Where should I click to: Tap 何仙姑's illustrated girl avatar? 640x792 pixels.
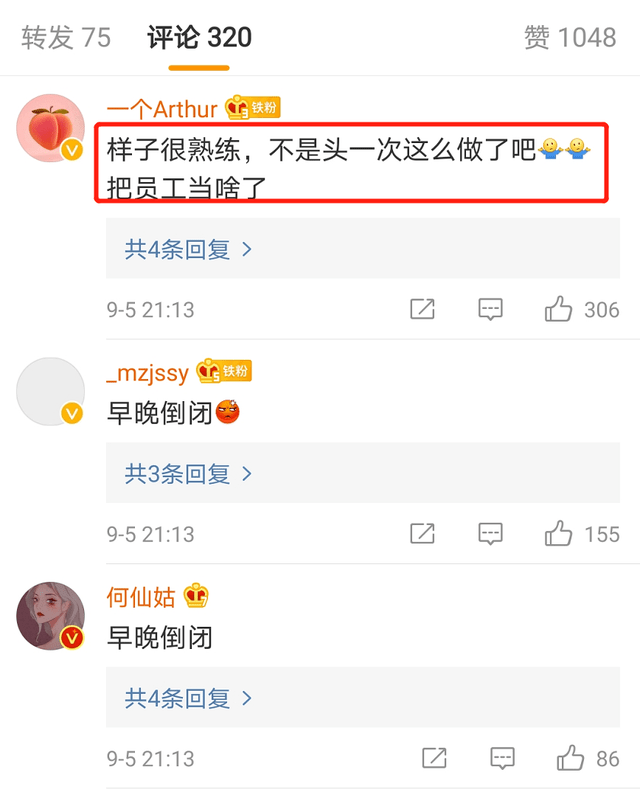51,616
